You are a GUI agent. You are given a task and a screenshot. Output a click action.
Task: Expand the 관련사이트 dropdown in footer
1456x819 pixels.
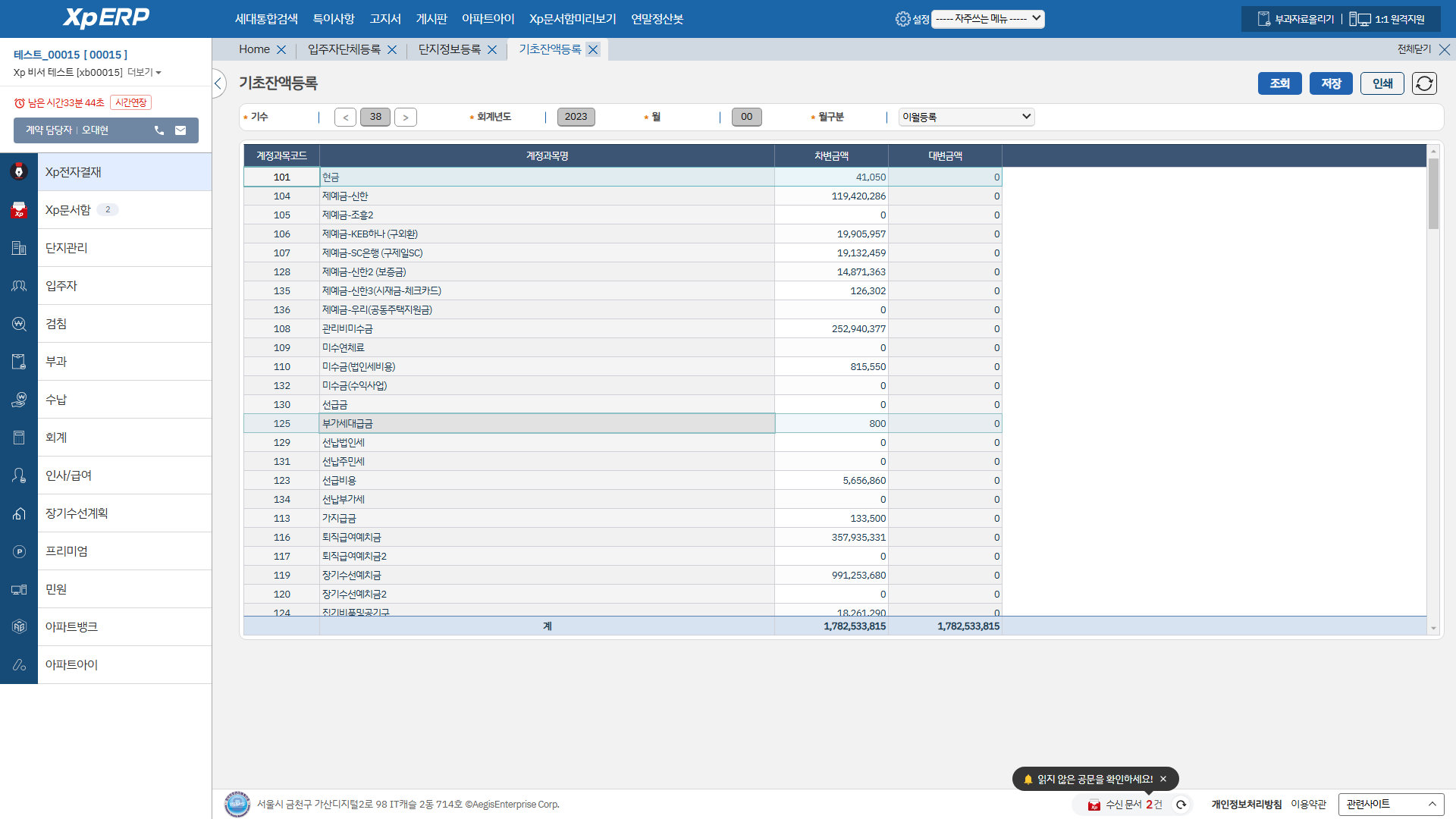(x=1391, y=804)
